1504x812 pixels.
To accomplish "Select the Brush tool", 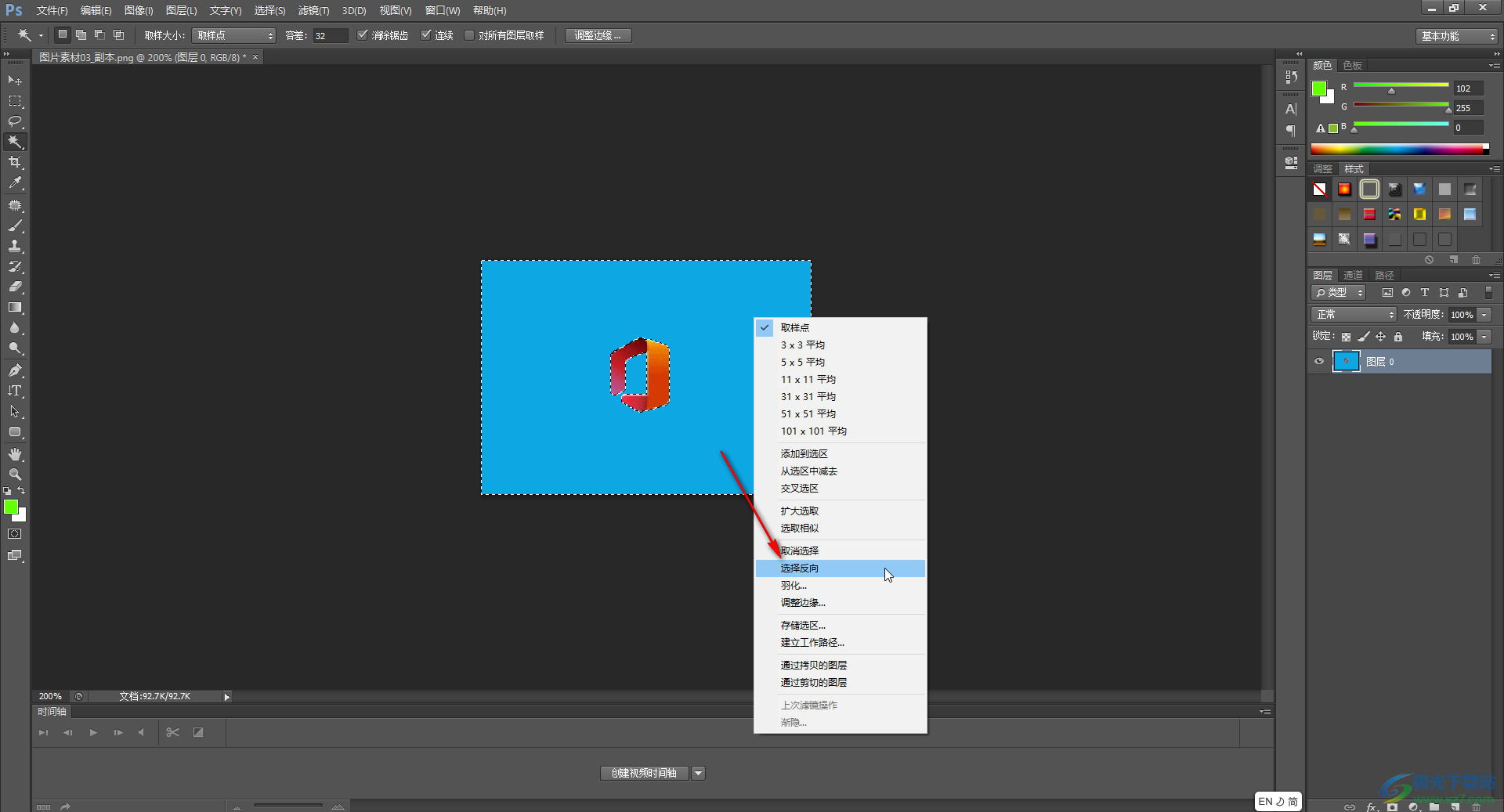I will (15, 226).
